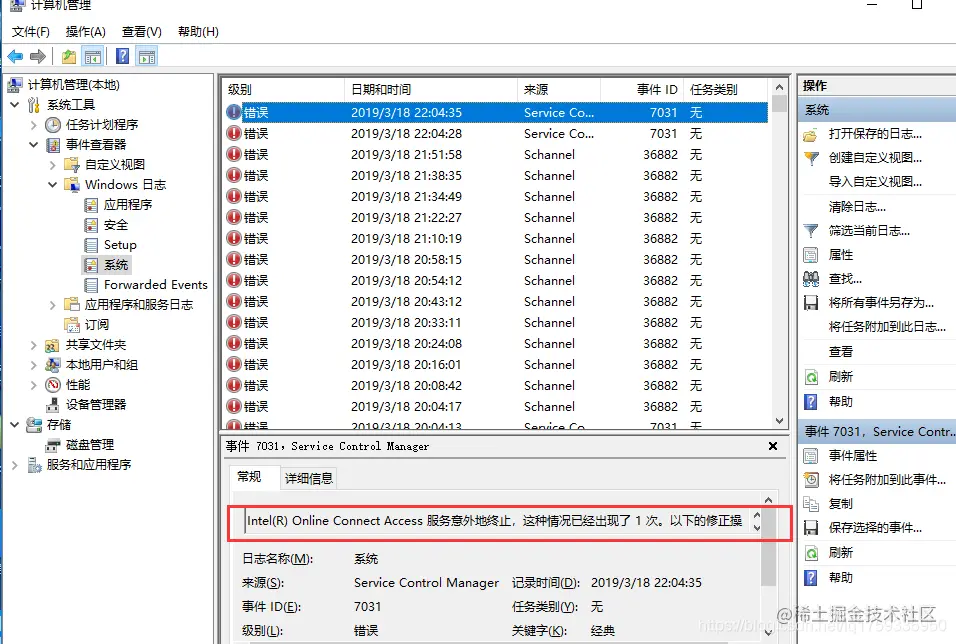956x644 pixels.
Task: Click event list scrollbar down arrow
Action: click(x=779, y=421)
